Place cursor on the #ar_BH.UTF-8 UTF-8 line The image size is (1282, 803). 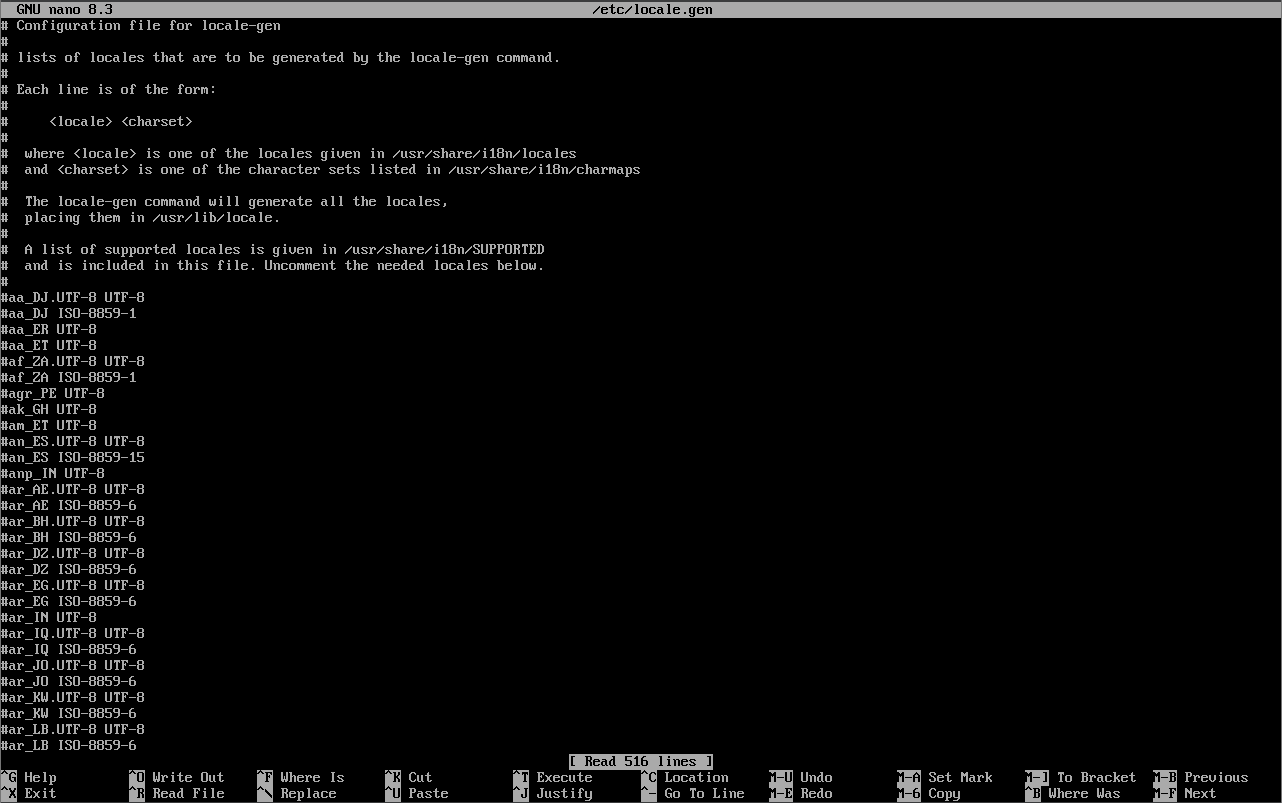(72, 521)
